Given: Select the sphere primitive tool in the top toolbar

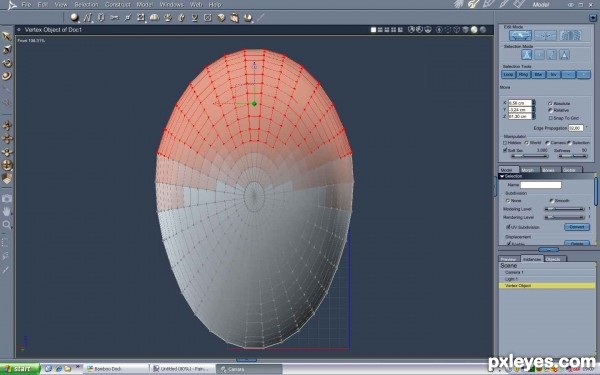Looking at the screenshot, I should coord(75,17).
